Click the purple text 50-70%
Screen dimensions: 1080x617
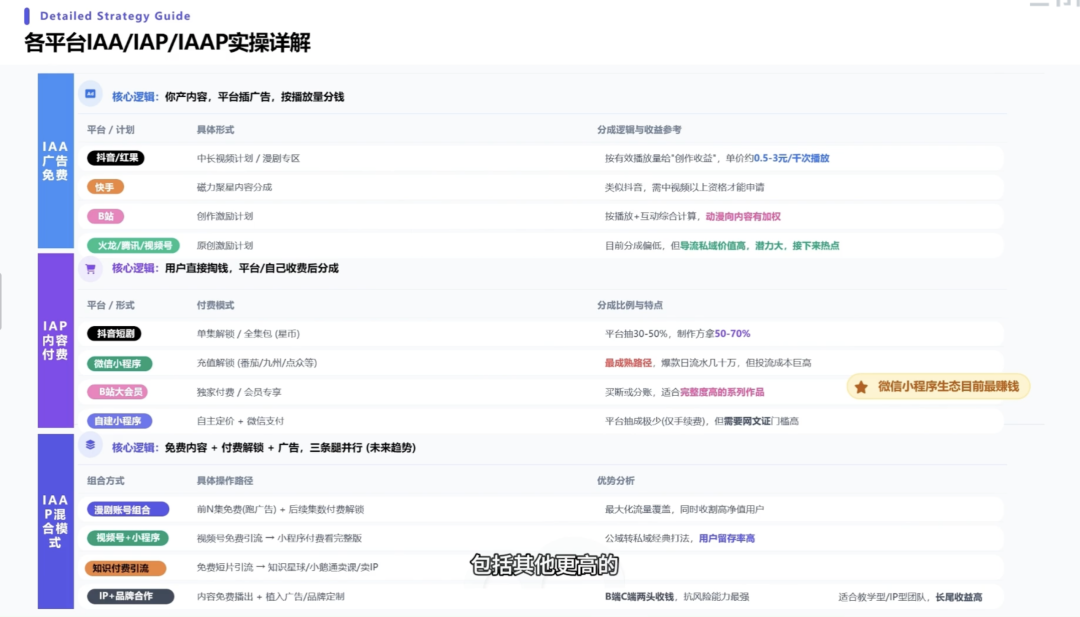point(732,334)
